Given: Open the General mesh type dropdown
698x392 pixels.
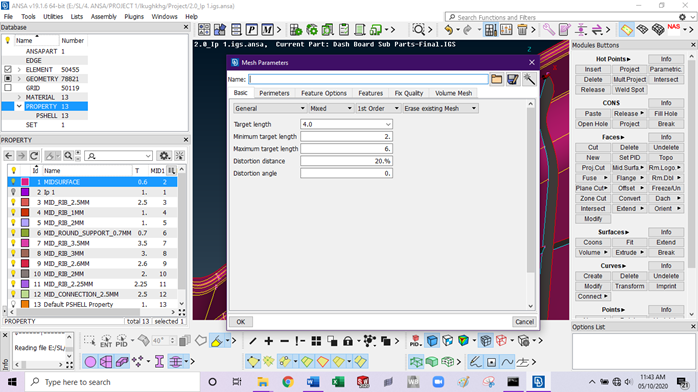Looking at the screenshot, I should tap(269, 108).
